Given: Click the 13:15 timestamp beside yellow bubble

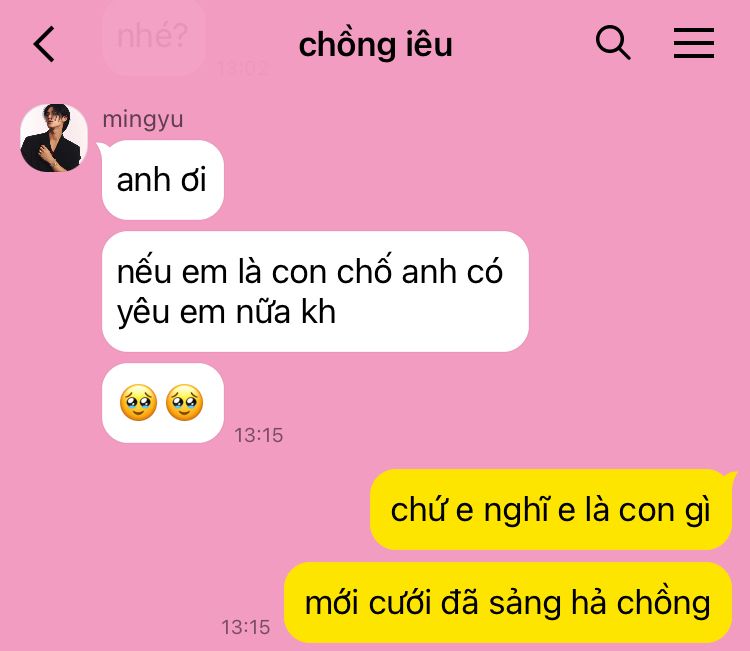Looking at the screenshot, I should pyautogui.click(x=246, y=627).
